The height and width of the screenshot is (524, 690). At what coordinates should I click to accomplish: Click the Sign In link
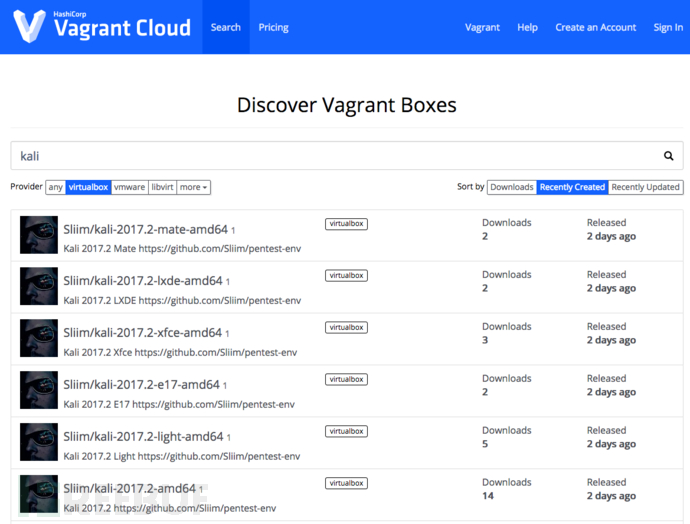coord(668,27)
